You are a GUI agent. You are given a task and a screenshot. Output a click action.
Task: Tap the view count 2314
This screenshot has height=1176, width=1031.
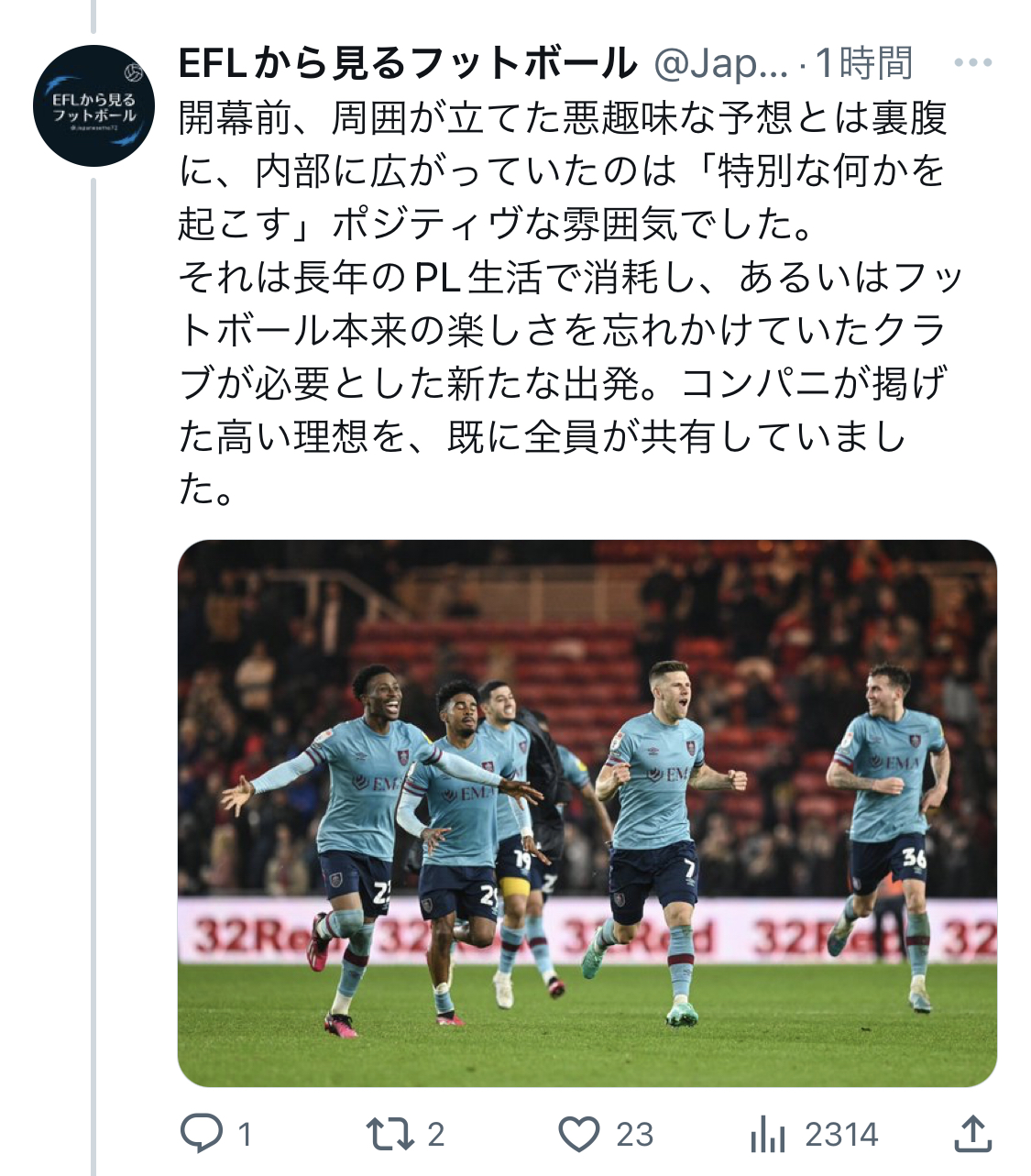[841, 1135]
